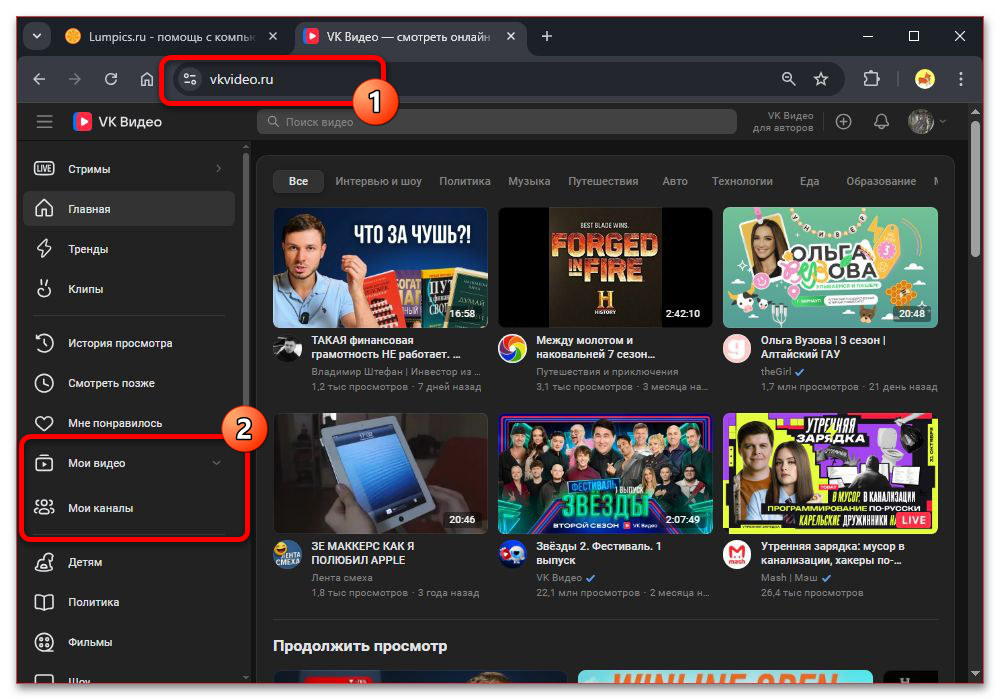Open the browser three-dot menu
The height and width of the screenshot is (700, 1000).
click(x=960, y=79)
